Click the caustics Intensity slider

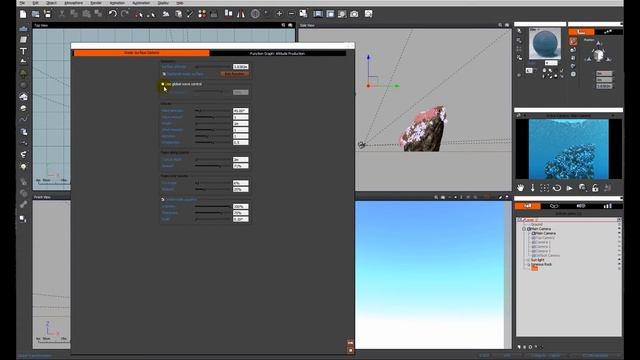(212, 207)
